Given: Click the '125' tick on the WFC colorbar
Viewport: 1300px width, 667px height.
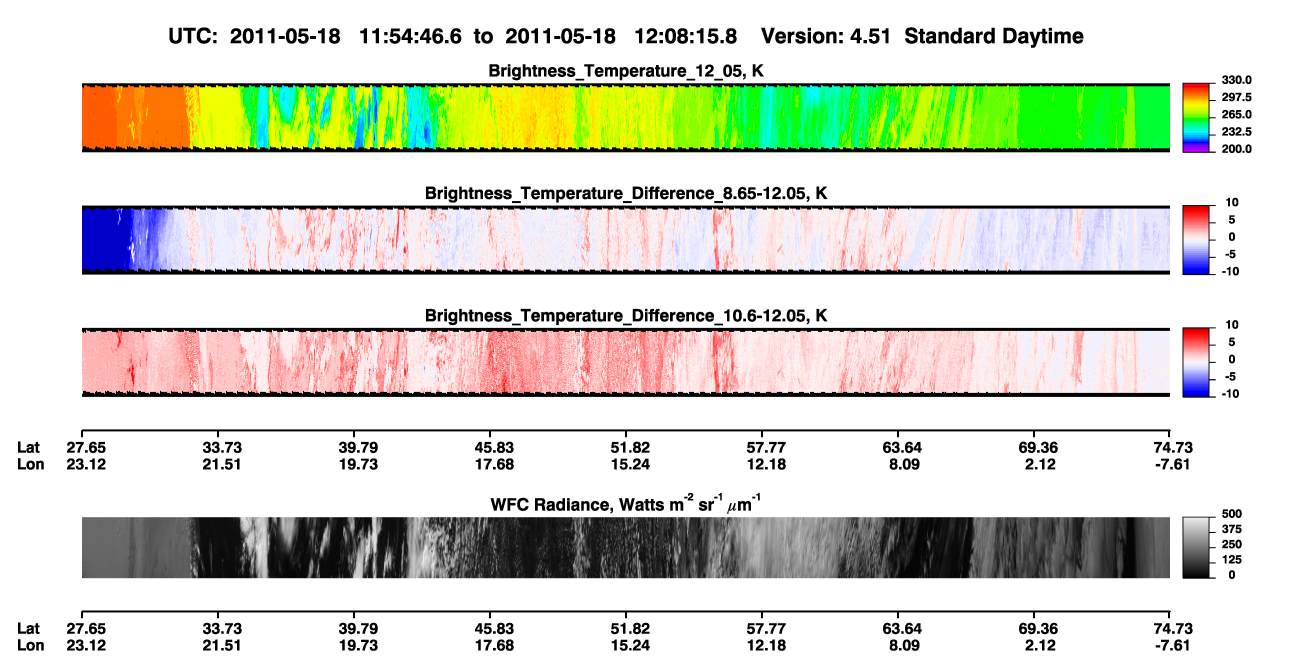Looking at the screenshot, I should pyautogui.click(x=1231, y=559).
